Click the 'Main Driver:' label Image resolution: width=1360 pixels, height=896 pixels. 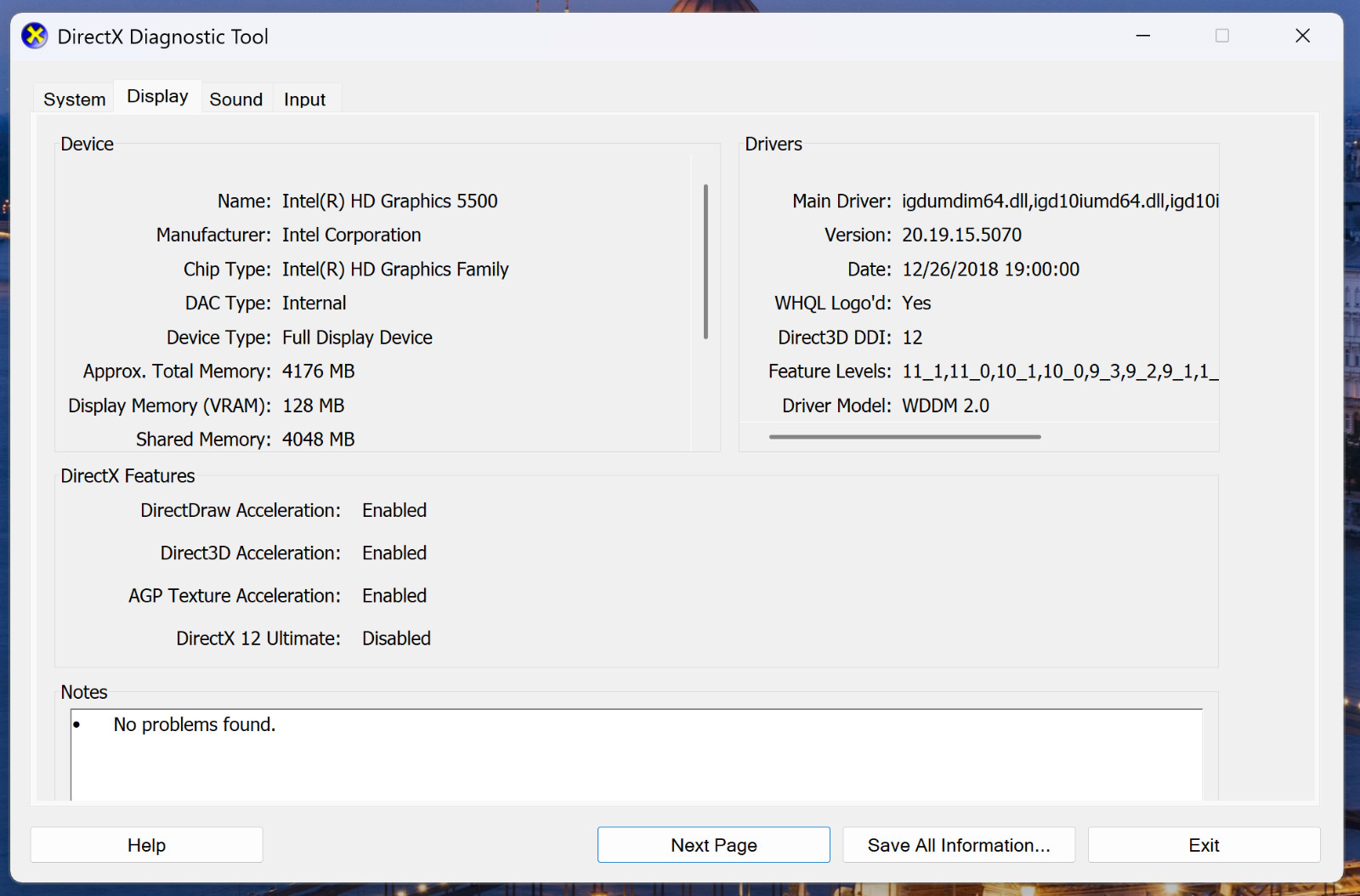pyautogui.click(x=841, y=201)
